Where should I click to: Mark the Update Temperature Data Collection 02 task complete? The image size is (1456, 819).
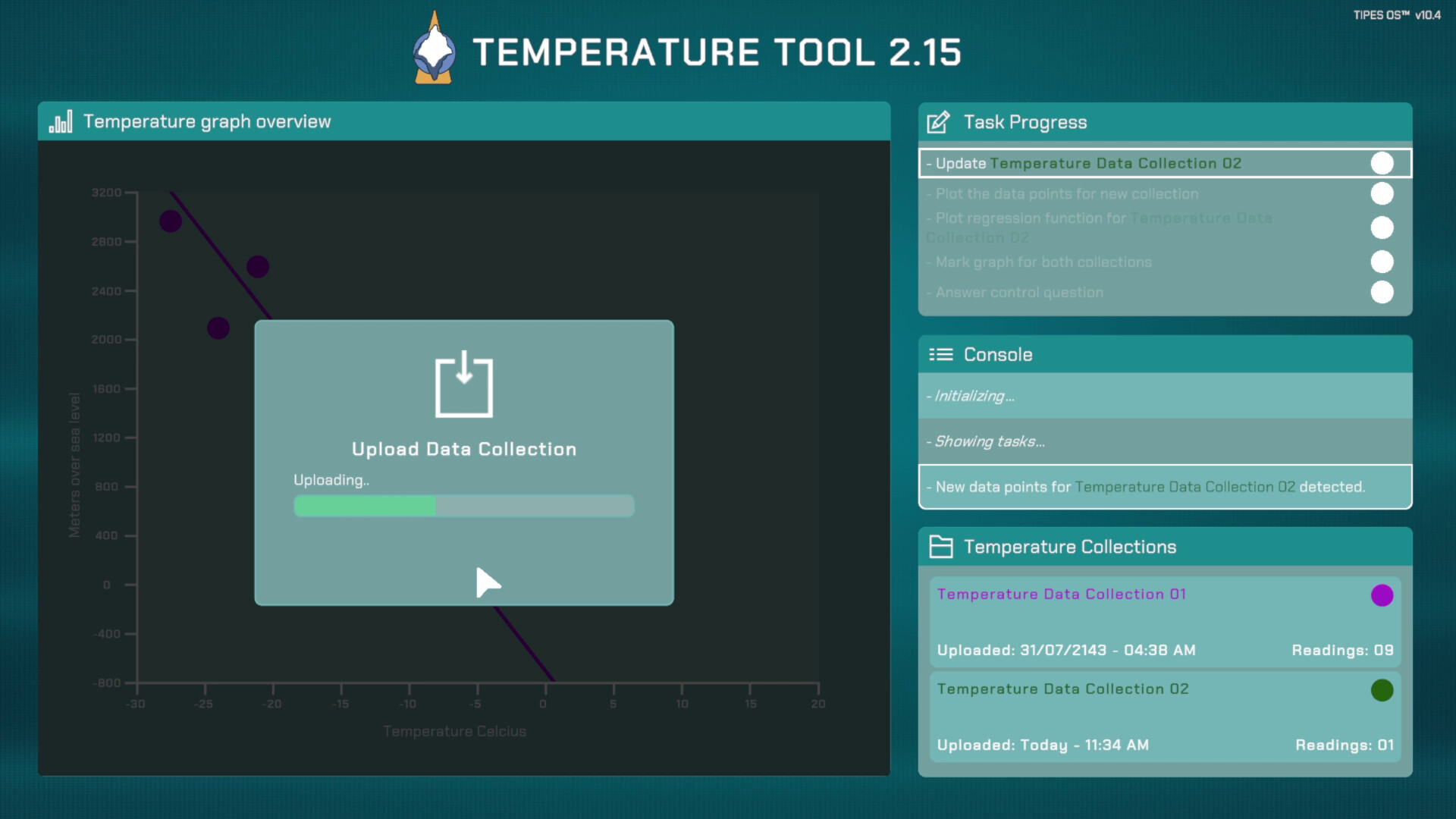point(1383,162)
